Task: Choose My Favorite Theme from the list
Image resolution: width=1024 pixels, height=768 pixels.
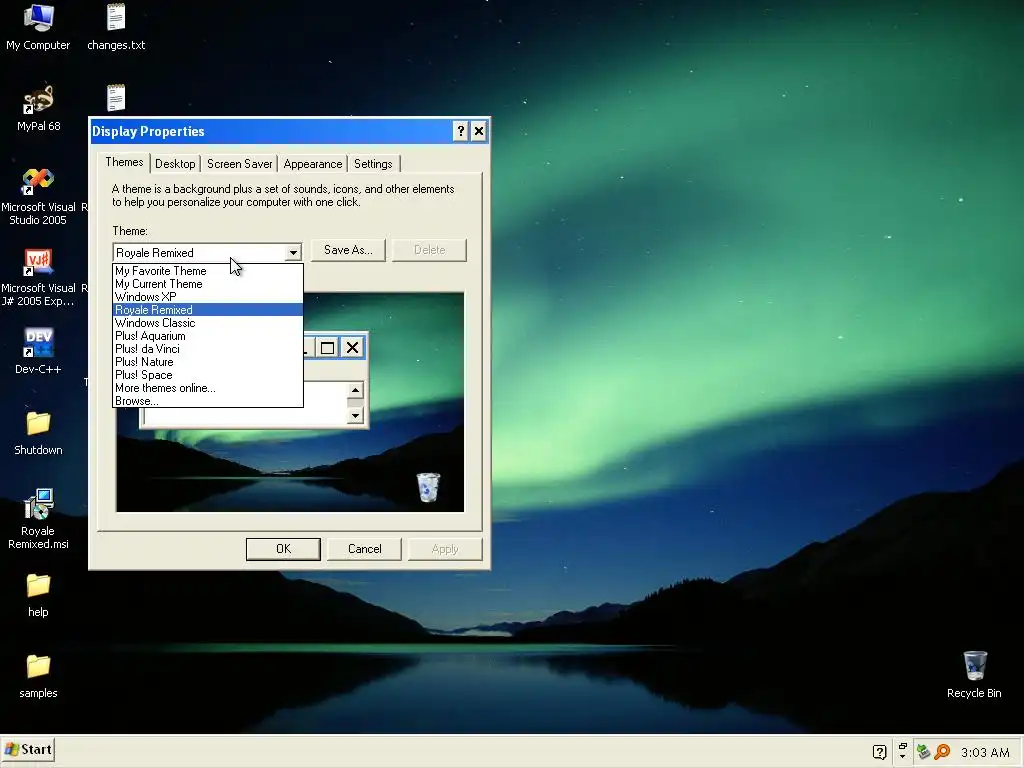Action: tap(208, 270)
